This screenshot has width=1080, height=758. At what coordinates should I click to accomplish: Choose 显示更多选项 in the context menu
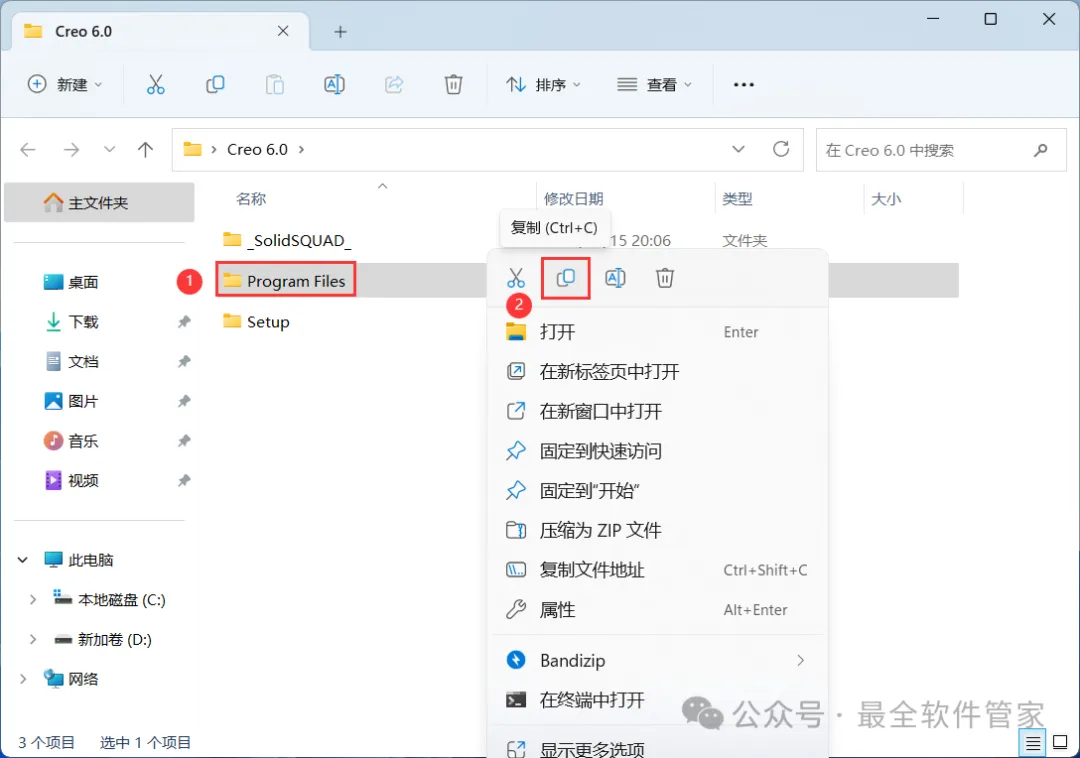[x=658, y=749]
